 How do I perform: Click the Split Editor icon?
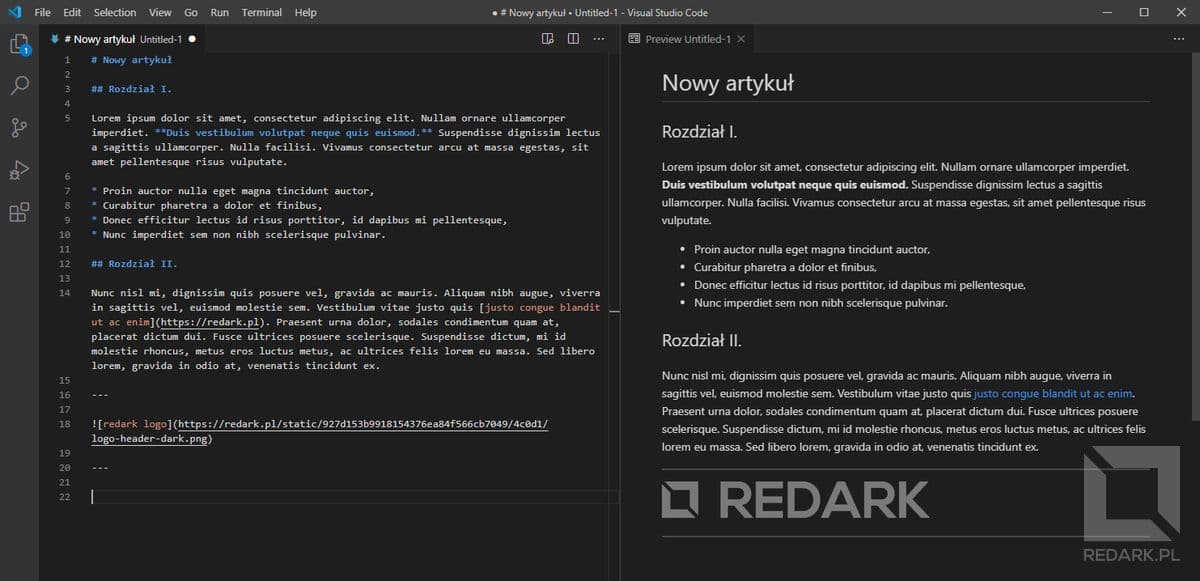coord(573,39)
